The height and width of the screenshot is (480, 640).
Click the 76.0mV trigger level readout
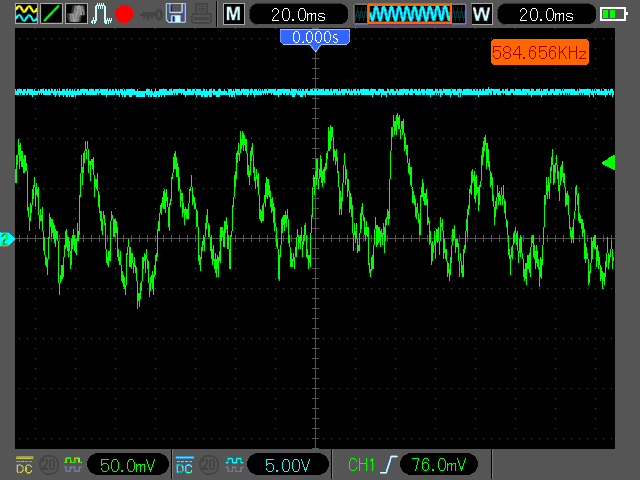438,465
